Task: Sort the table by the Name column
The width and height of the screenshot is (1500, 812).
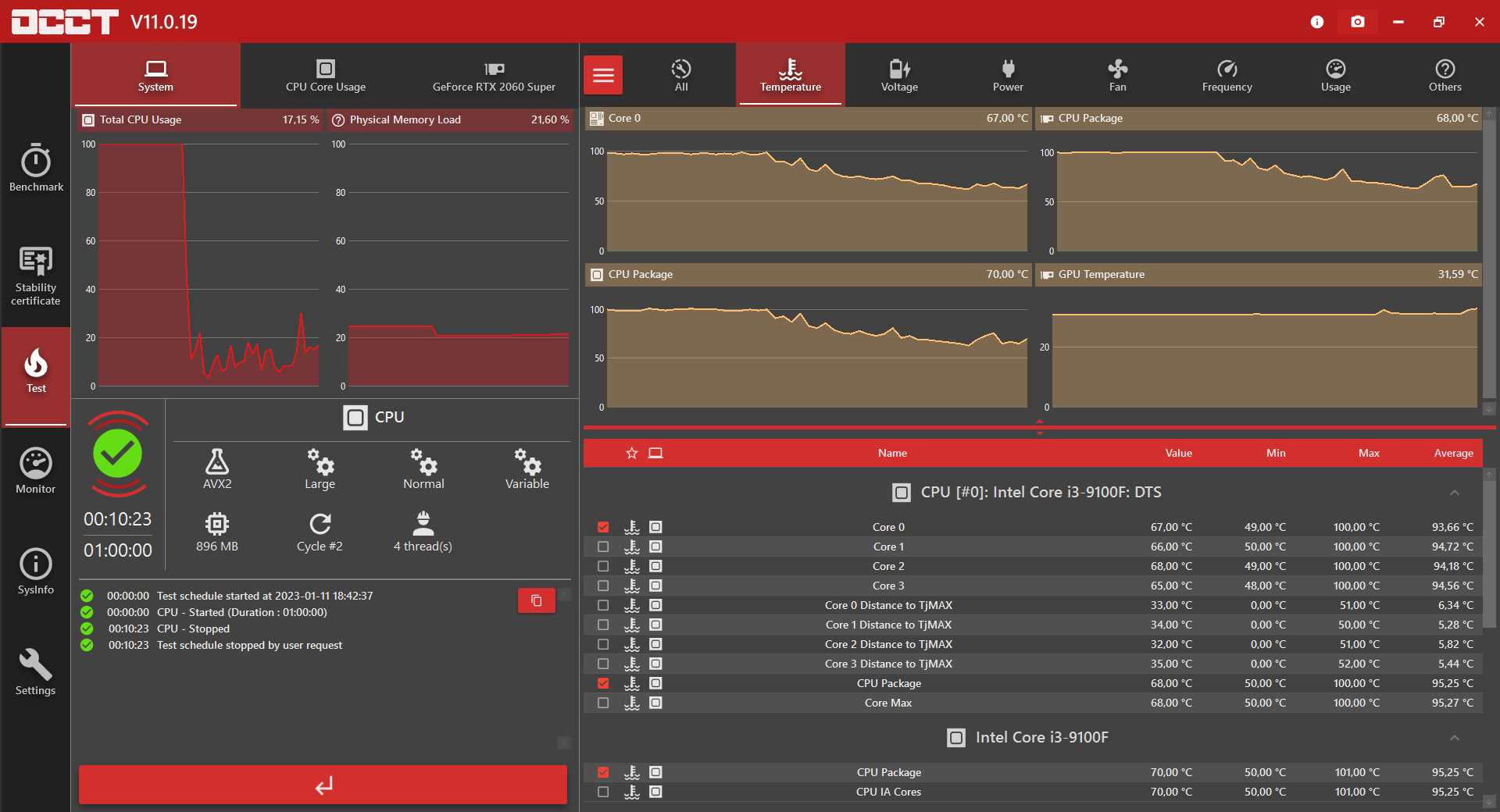Action: (892, 453)
